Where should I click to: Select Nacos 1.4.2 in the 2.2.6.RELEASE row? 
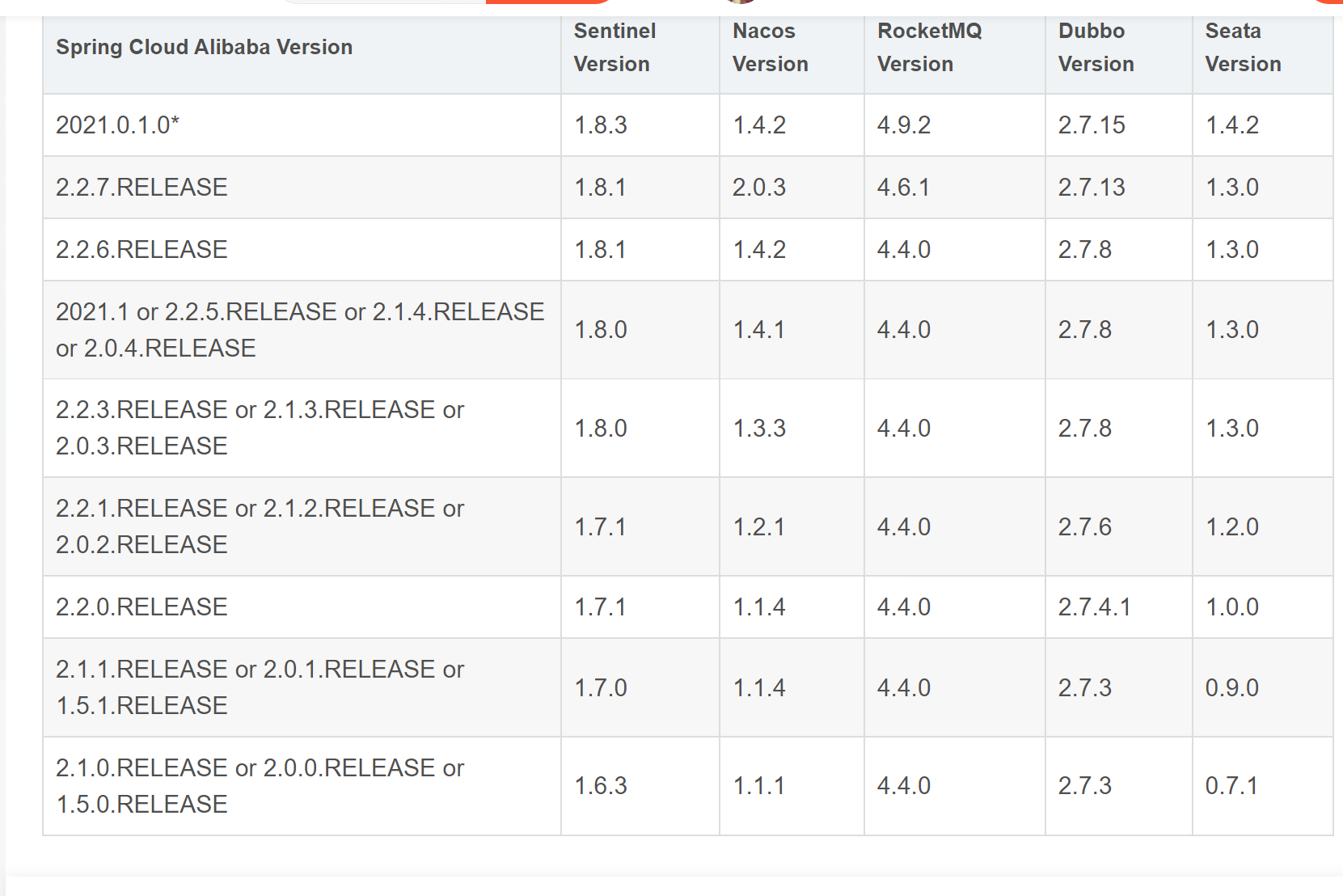point(792,250)
